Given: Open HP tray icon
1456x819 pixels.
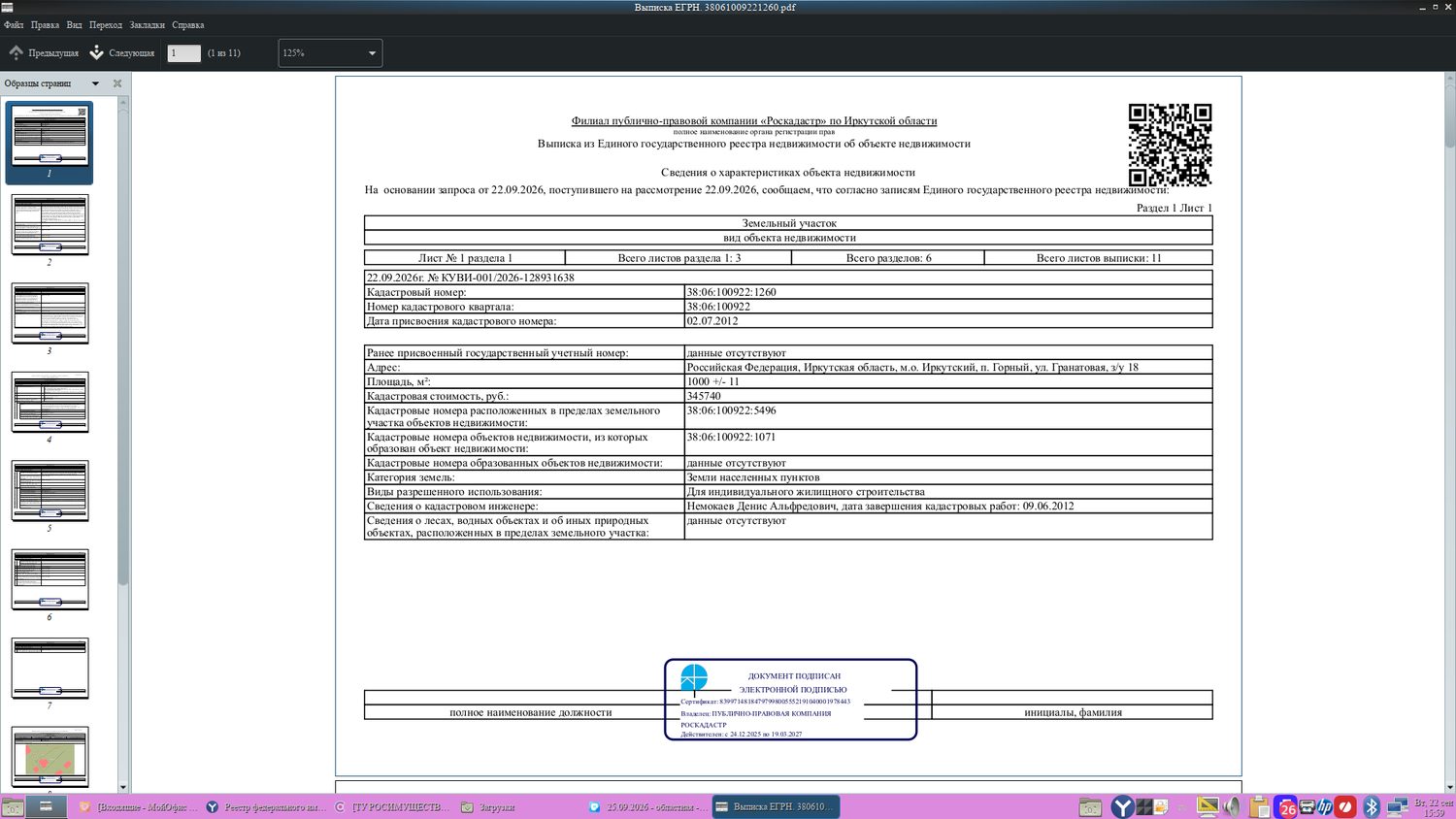Looking at the screenshot, I should [x=1325, y=806].
